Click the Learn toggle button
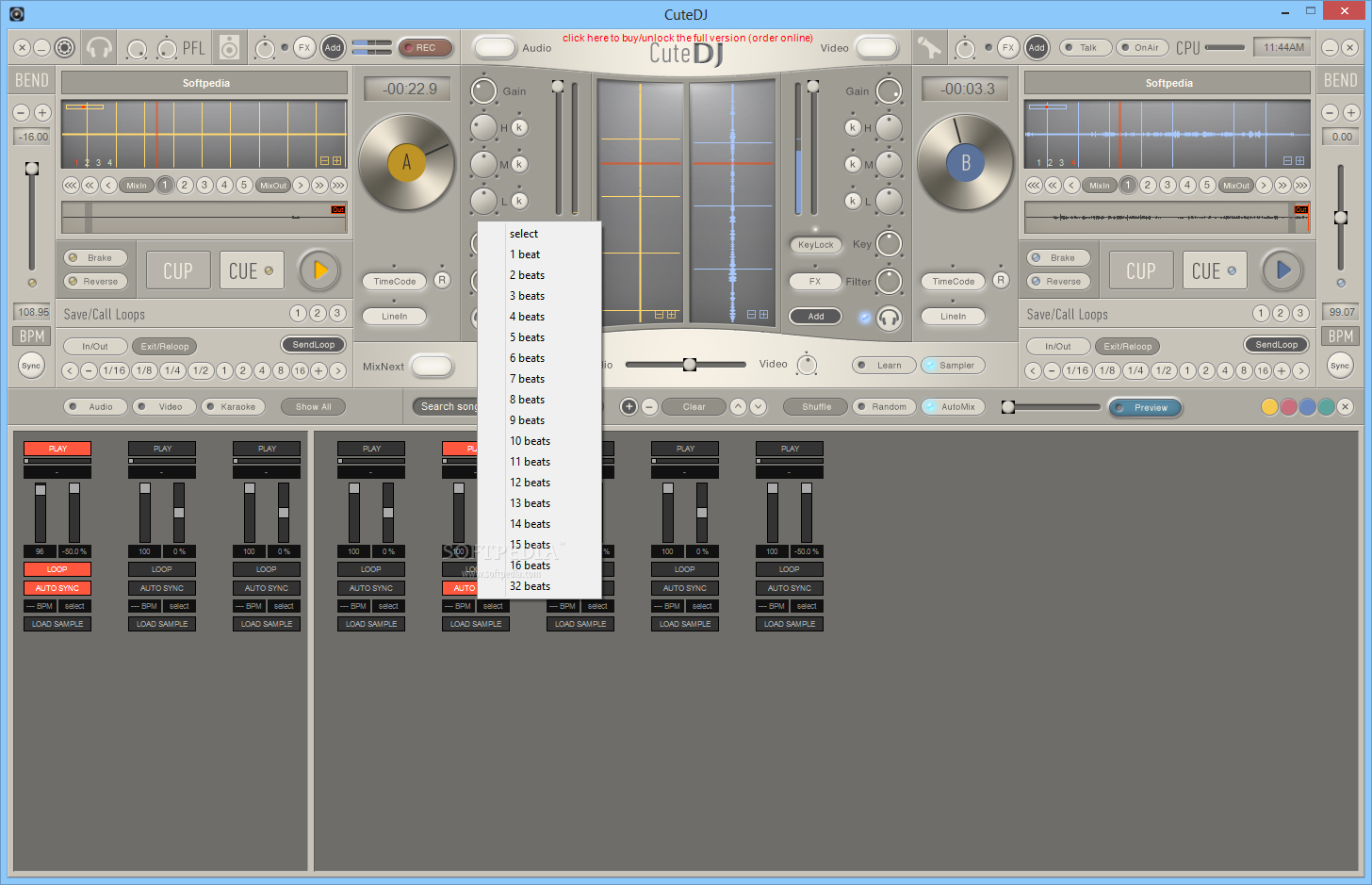 click(x=884, y=365)
